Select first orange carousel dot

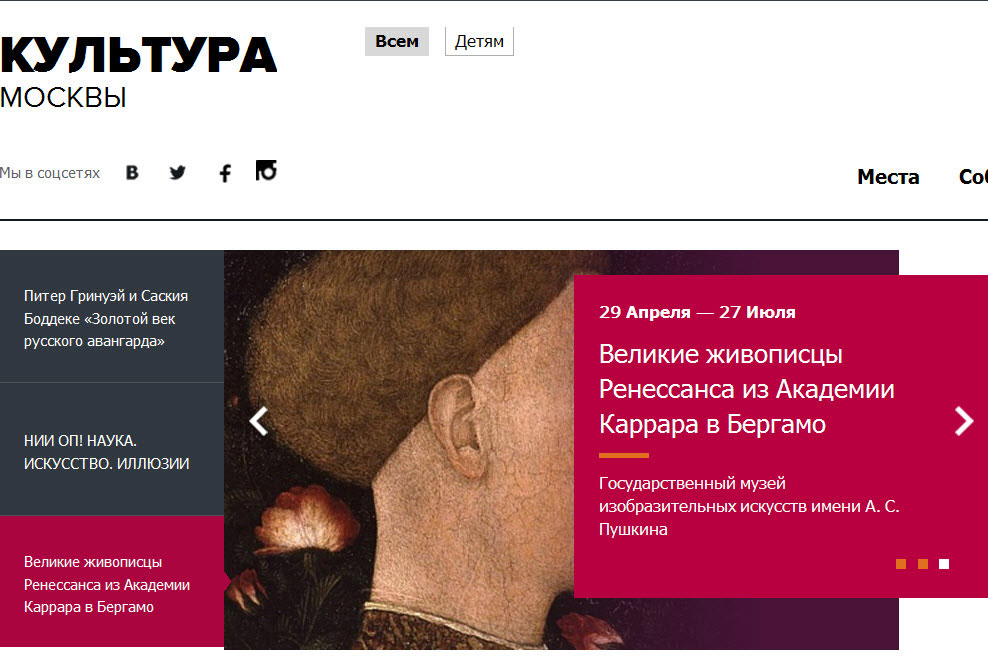(x=901, y=564)
